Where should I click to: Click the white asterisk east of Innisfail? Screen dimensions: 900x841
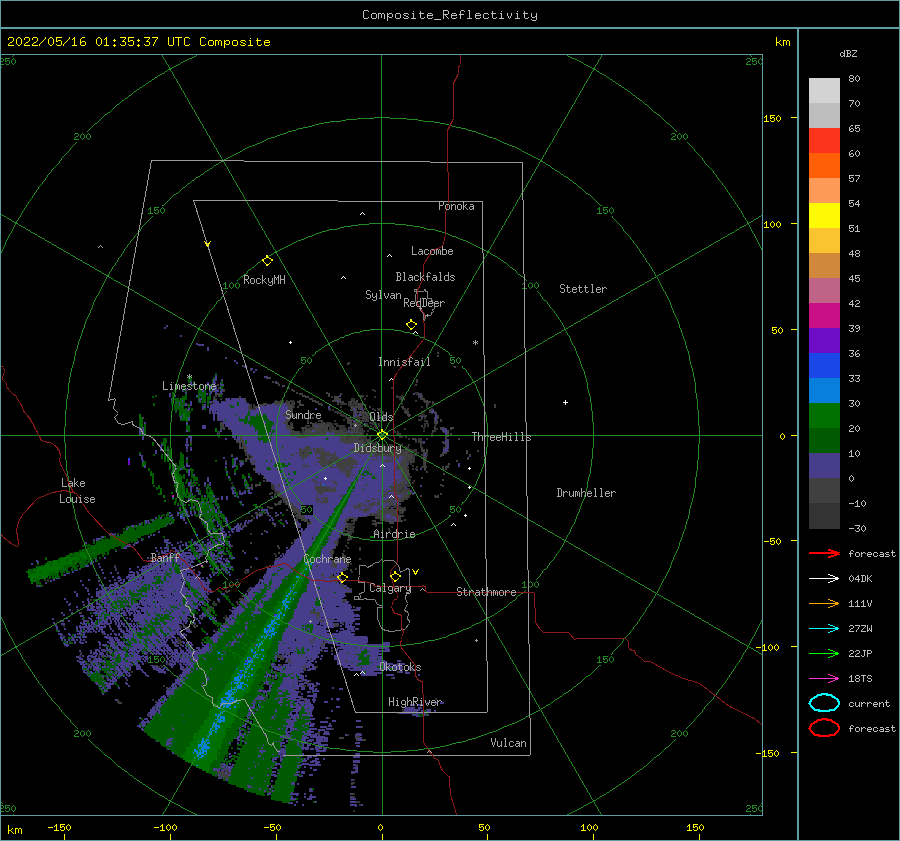(475, 343)
